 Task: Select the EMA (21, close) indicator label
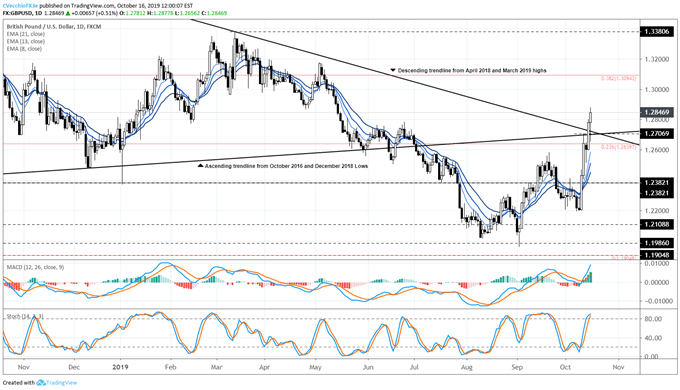25,34
